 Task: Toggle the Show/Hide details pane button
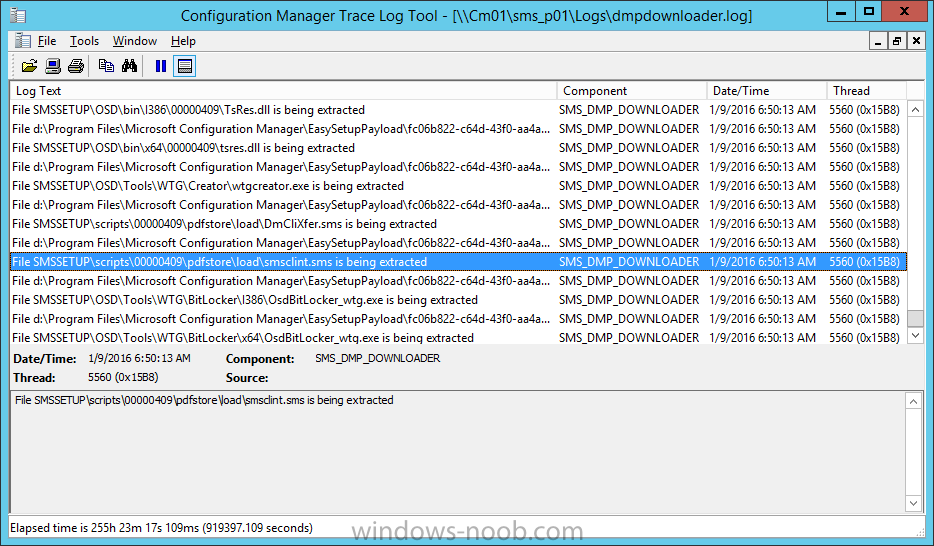(185, 66)
